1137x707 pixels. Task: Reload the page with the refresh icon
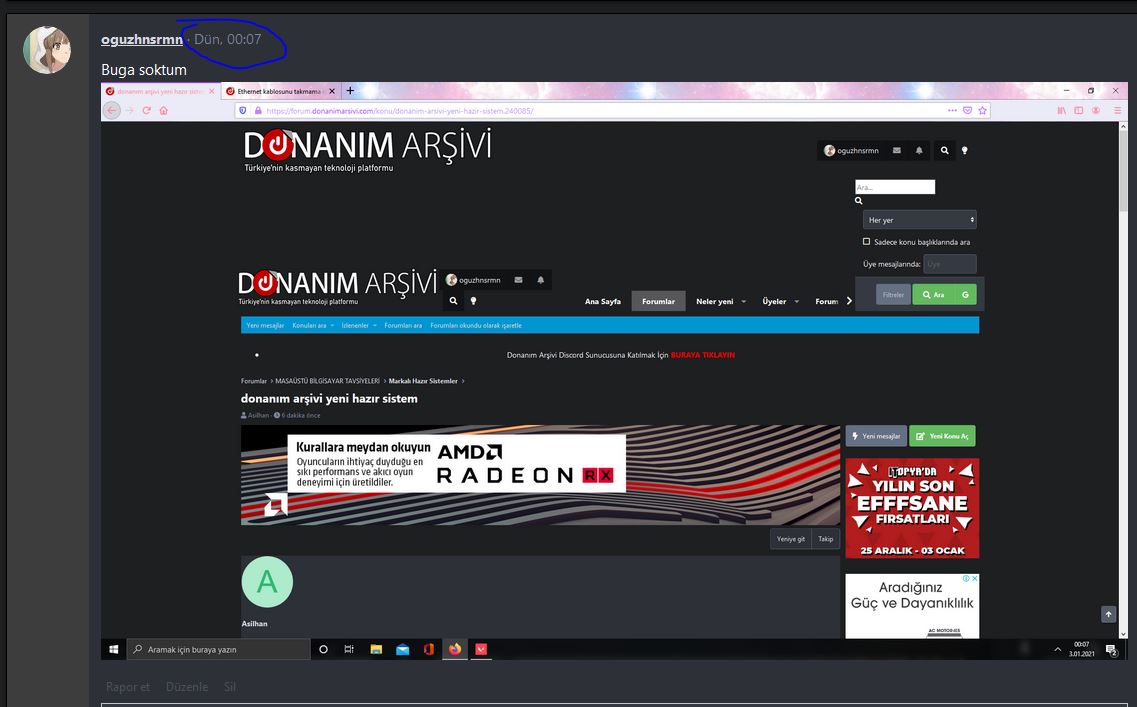[x=146, y=110]
